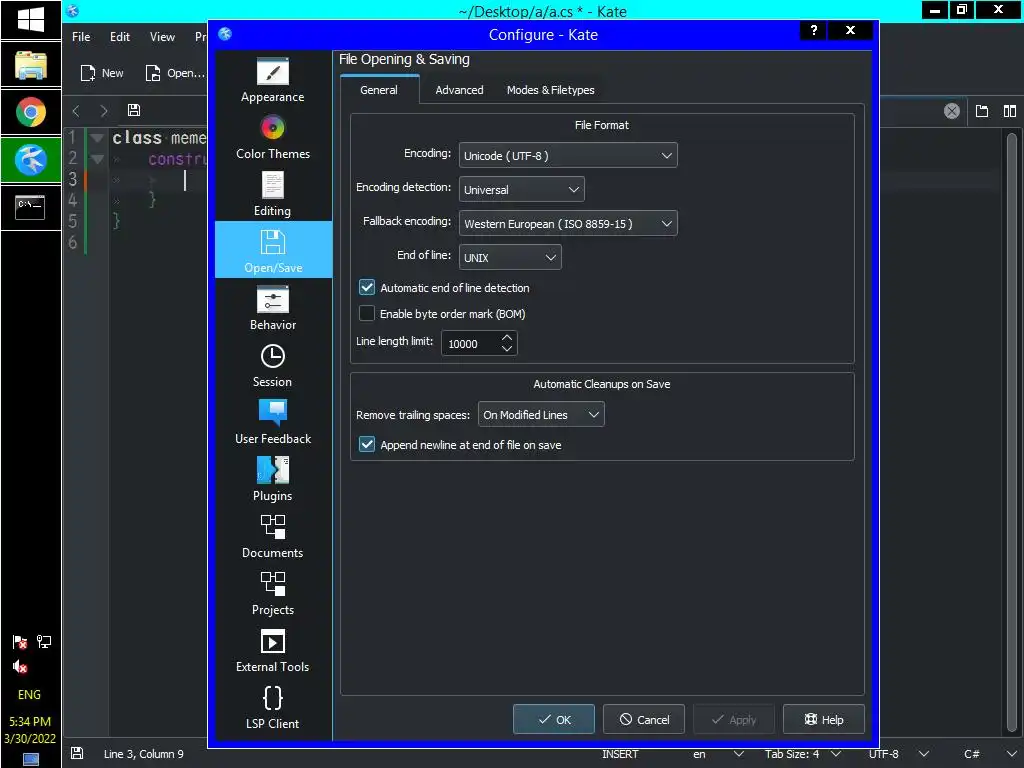Open the Plugins settings page
Viewport: 1024px width, 768px height.
273,478
